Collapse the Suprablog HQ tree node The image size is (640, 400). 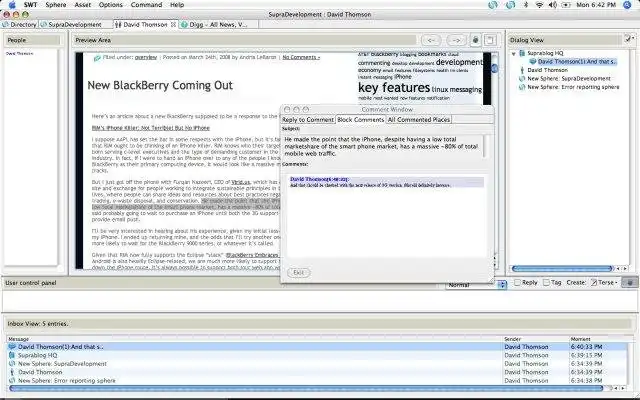click(514, 53)
